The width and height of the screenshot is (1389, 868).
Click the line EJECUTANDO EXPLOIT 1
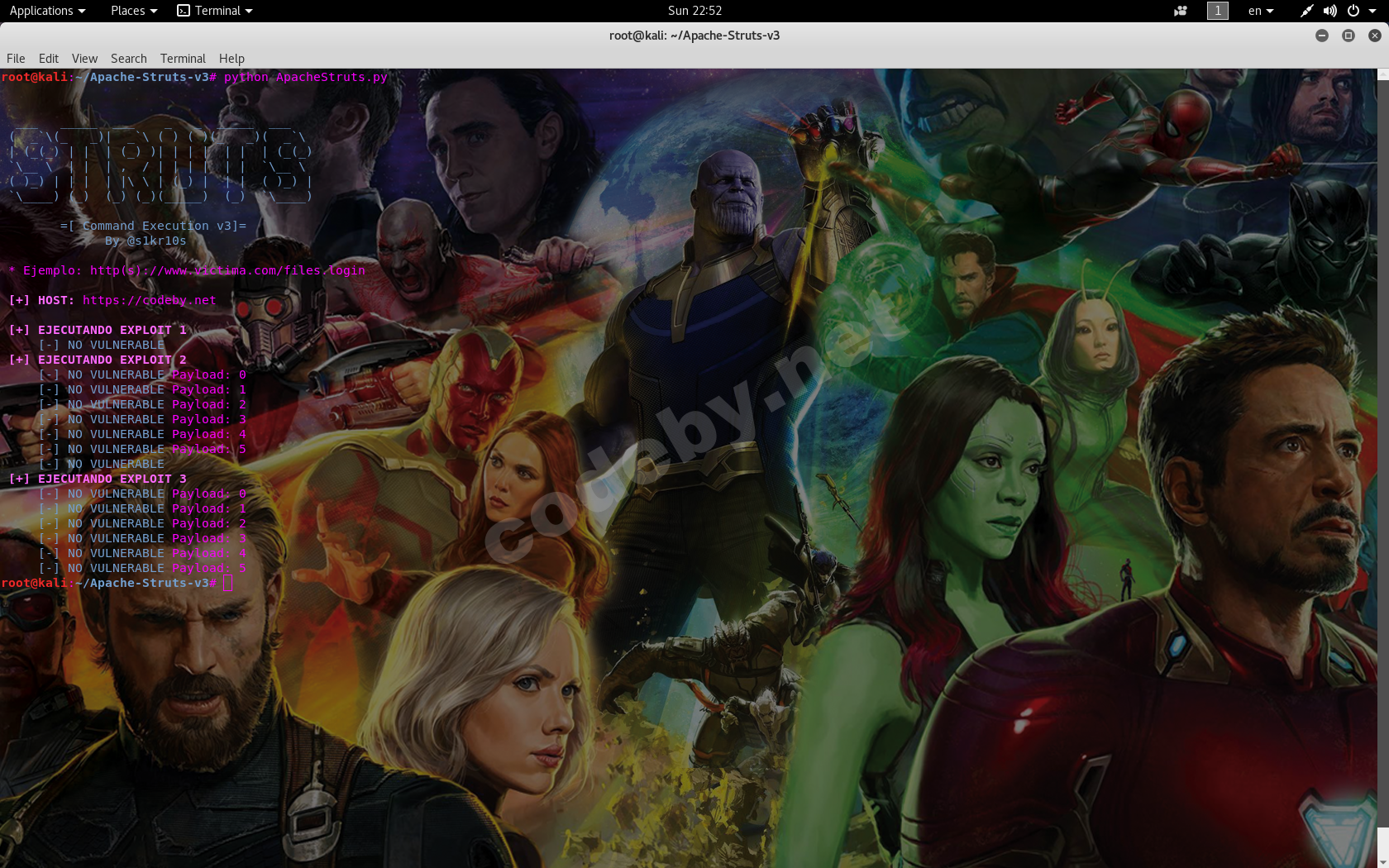point(98,330)
